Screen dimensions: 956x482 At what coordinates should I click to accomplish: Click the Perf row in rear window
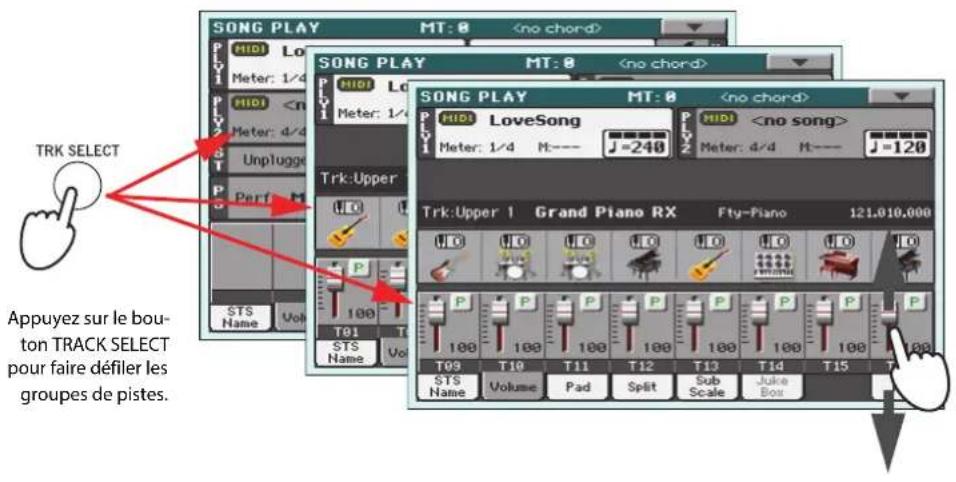(268, 197)
